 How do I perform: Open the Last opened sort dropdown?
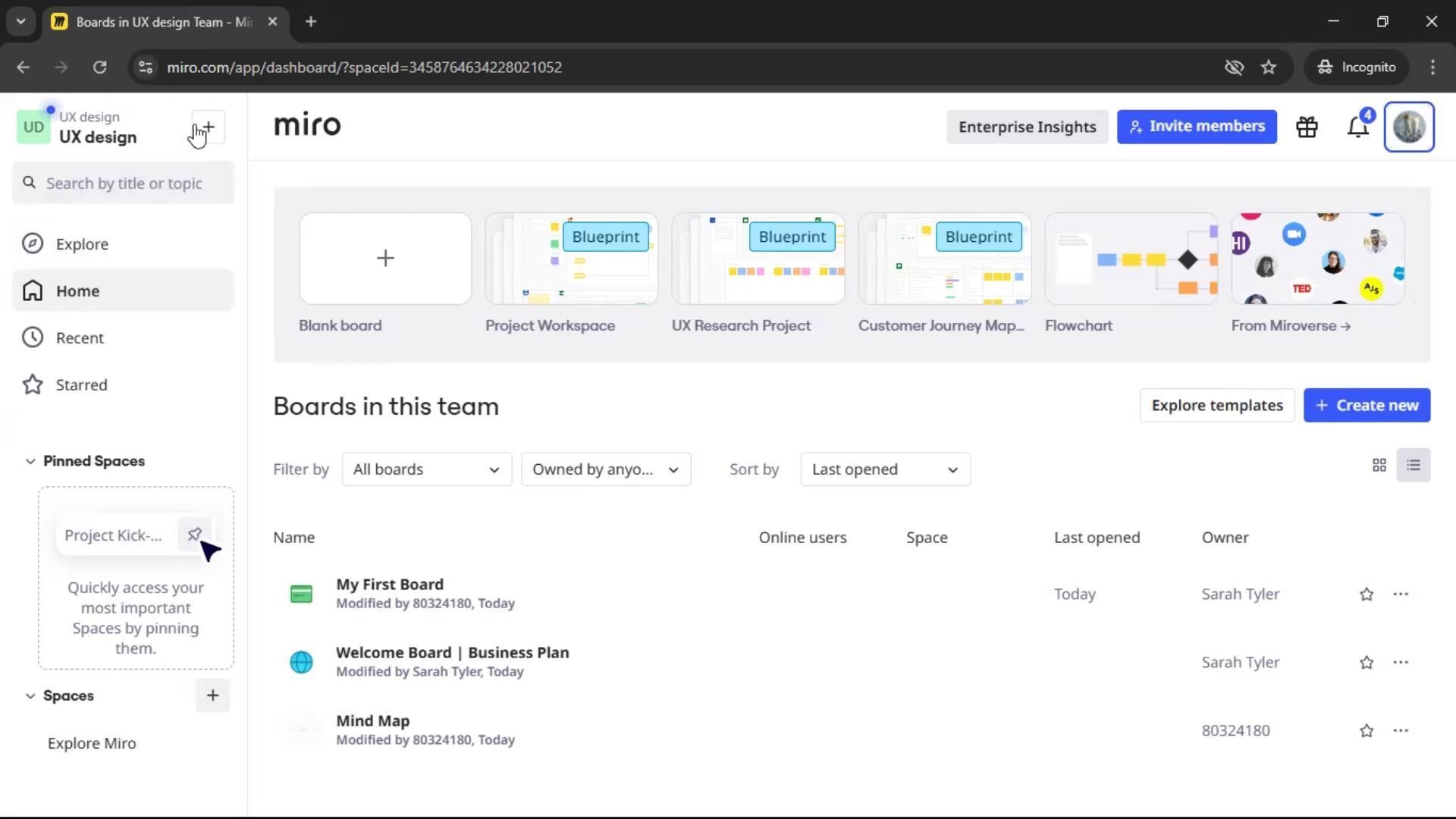pyautogui.click(x=884, y=469)
